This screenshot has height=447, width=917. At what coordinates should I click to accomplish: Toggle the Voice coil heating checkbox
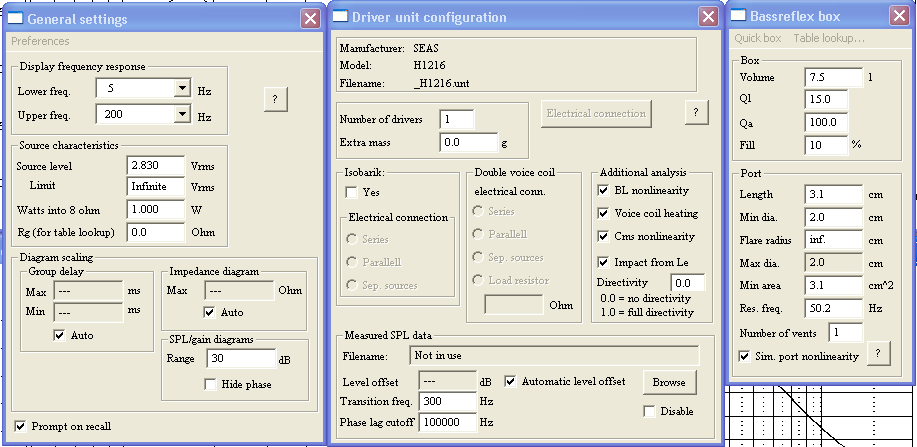point(603,214)
